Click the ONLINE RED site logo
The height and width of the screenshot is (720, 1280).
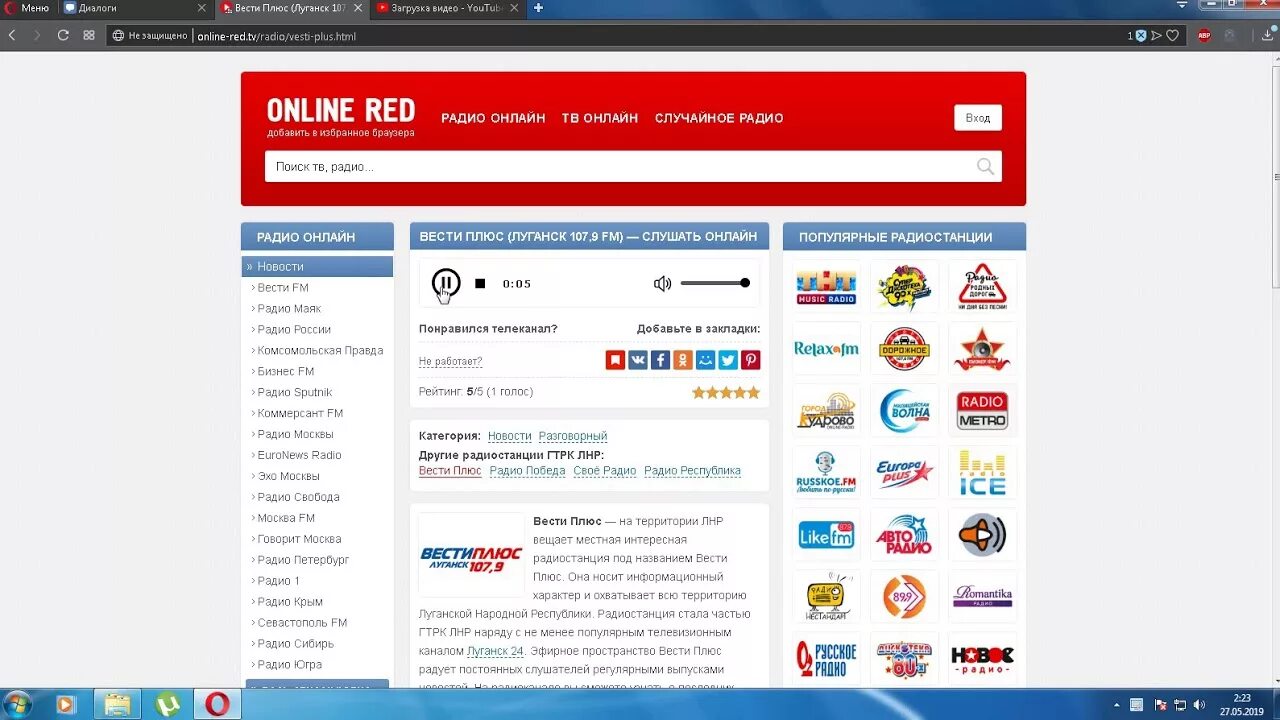(340, 110)
